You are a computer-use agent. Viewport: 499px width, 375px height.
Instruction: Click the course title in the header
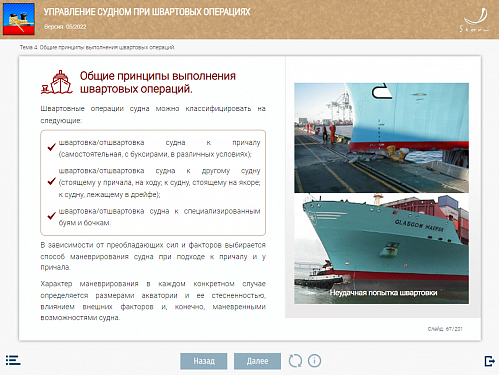point(147,12)
